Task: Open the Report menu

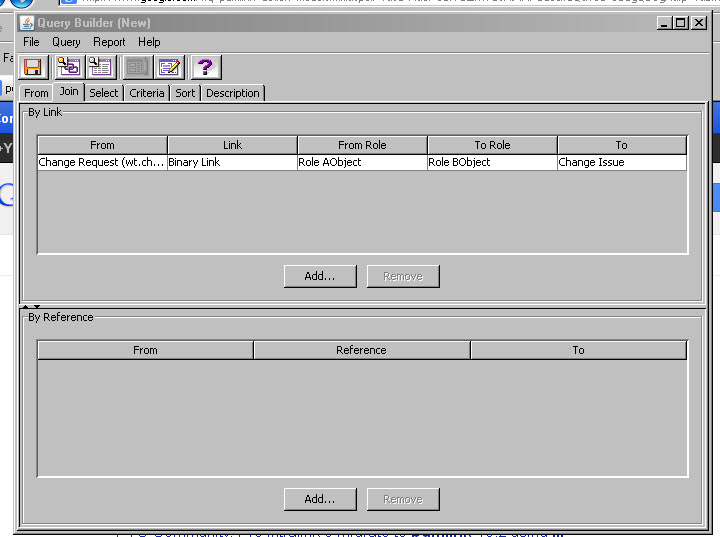Action: (x=109, y=42)
